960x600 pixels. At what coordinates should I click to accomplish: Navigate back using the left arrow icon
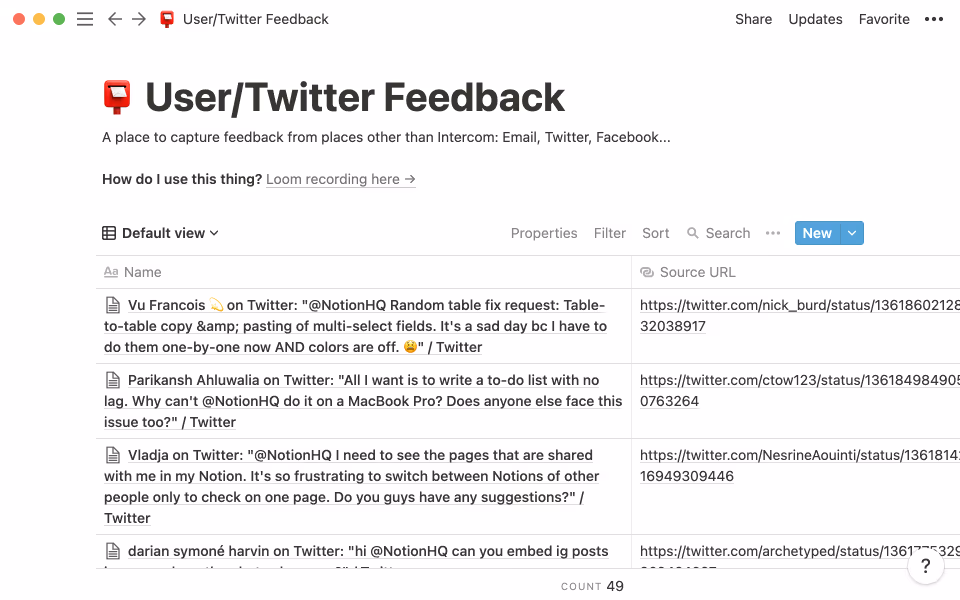click(x=115, y=18)
